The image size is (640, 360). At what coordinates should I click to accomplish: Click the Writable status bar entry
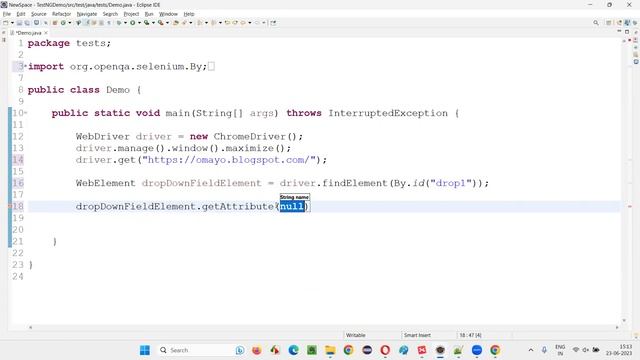pyautogui.click(x=356, y=335)
